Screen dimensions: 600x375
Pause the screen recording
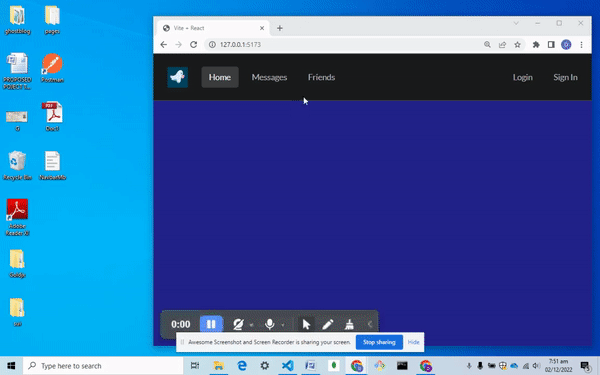(x=211, y=324)
